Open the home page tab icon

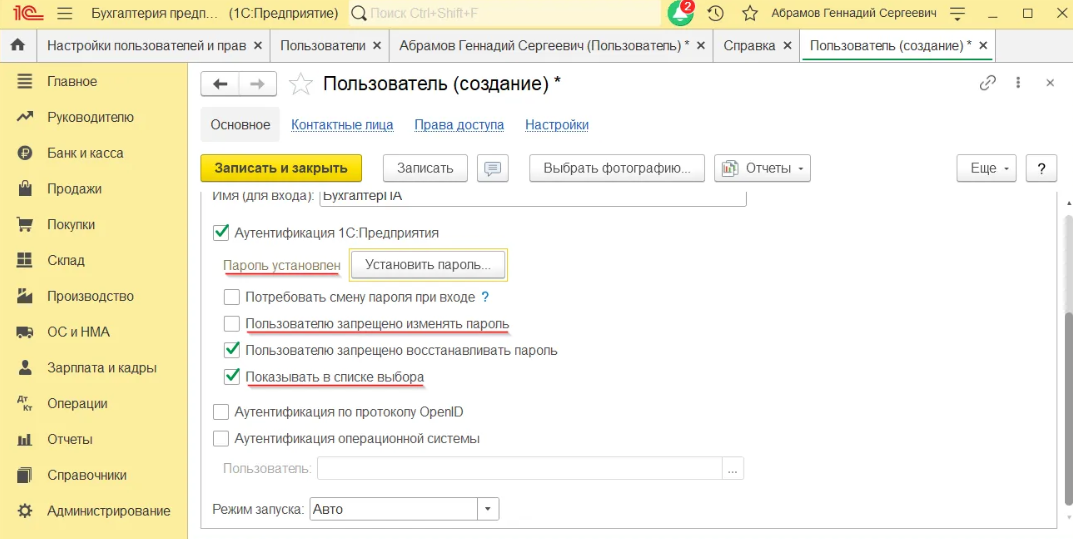[17, 46]
